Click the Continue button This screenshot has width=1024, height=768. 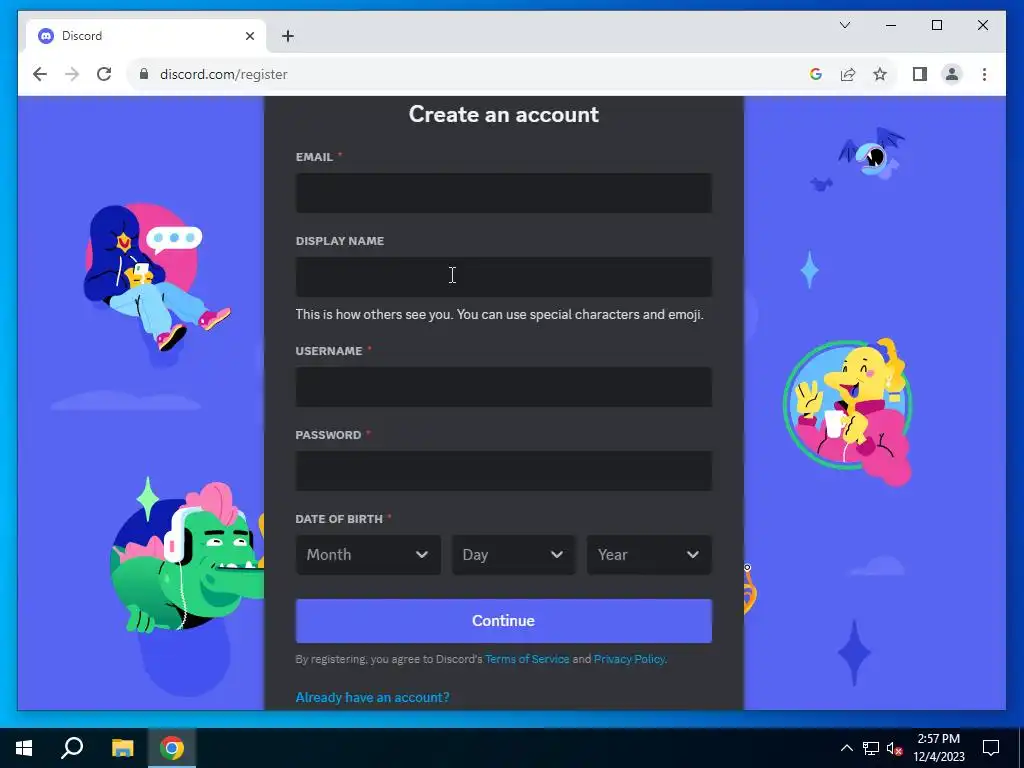(504, 621)
